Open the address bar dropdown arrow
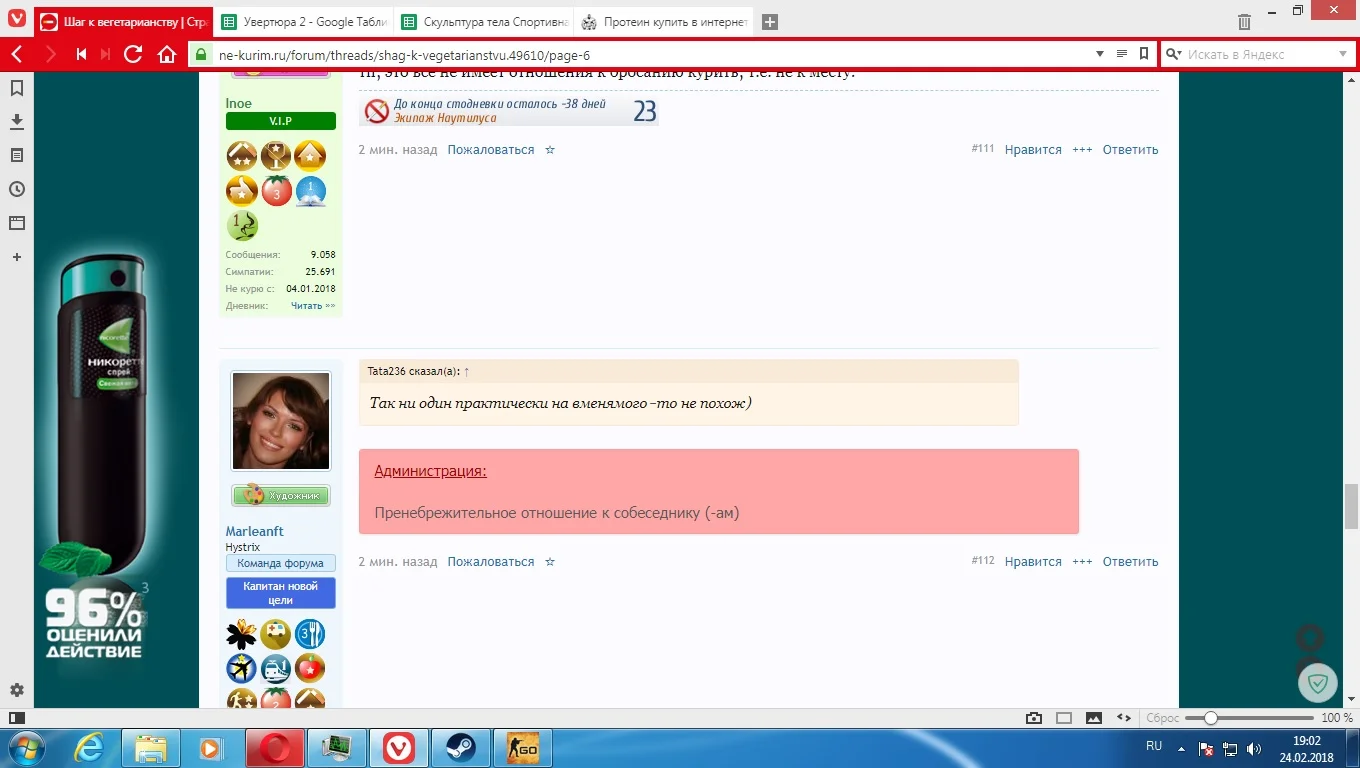The height and width of the screenshot is (768, 1360). click(1100, 55)
